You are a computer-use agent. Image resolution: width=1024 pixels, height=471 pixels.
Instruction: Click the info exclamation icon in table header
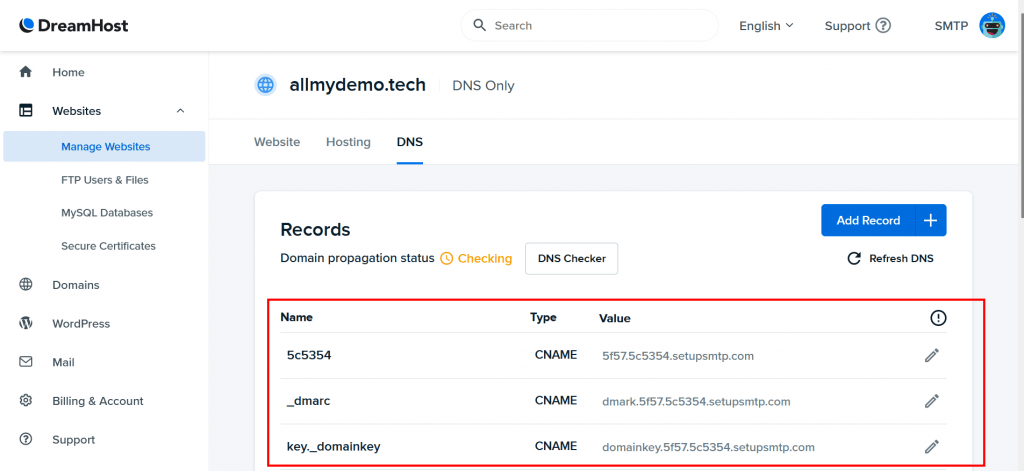coord(938,318)
